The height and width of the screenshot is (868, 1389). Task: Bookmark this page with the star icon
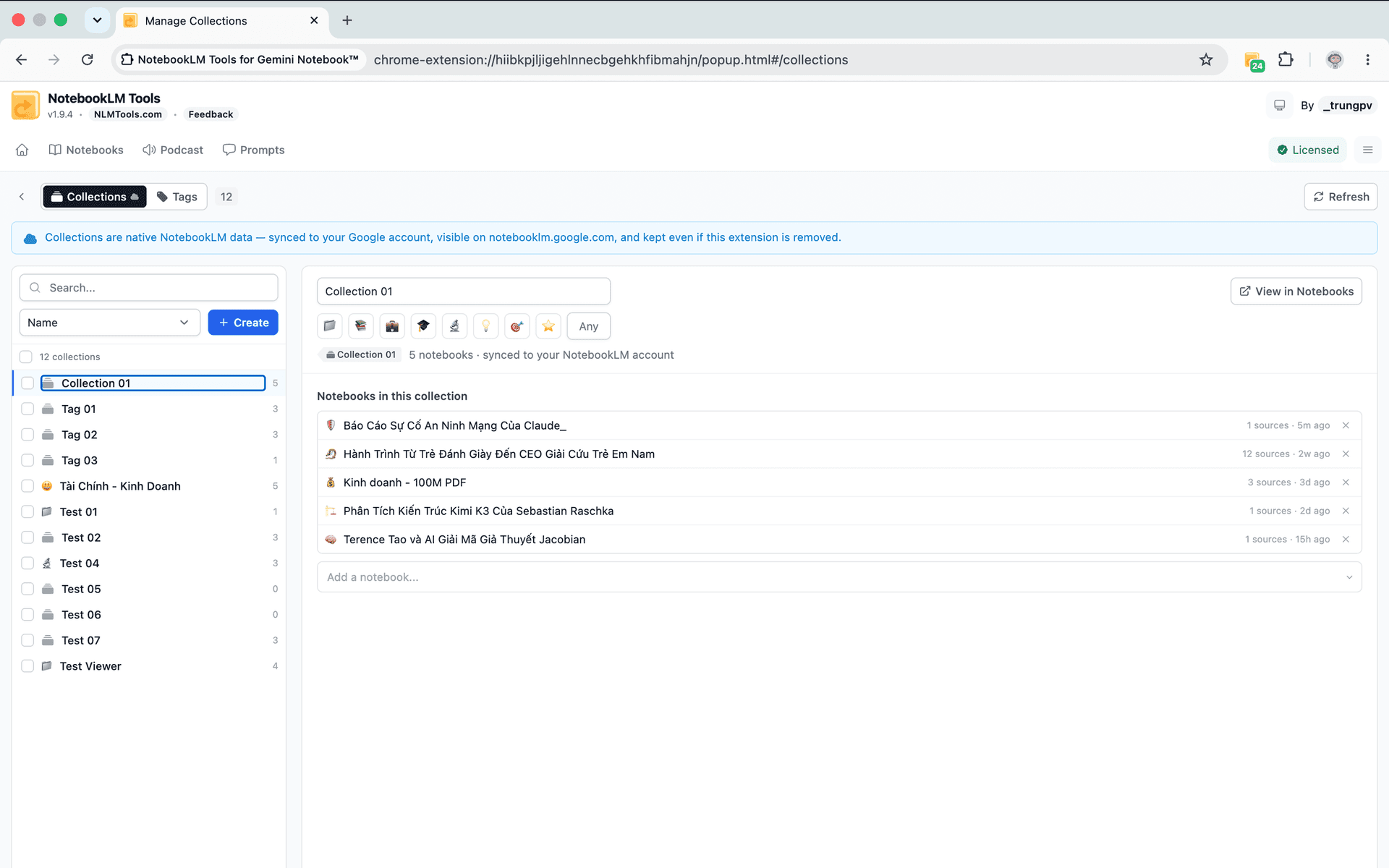coord(1206,59)
